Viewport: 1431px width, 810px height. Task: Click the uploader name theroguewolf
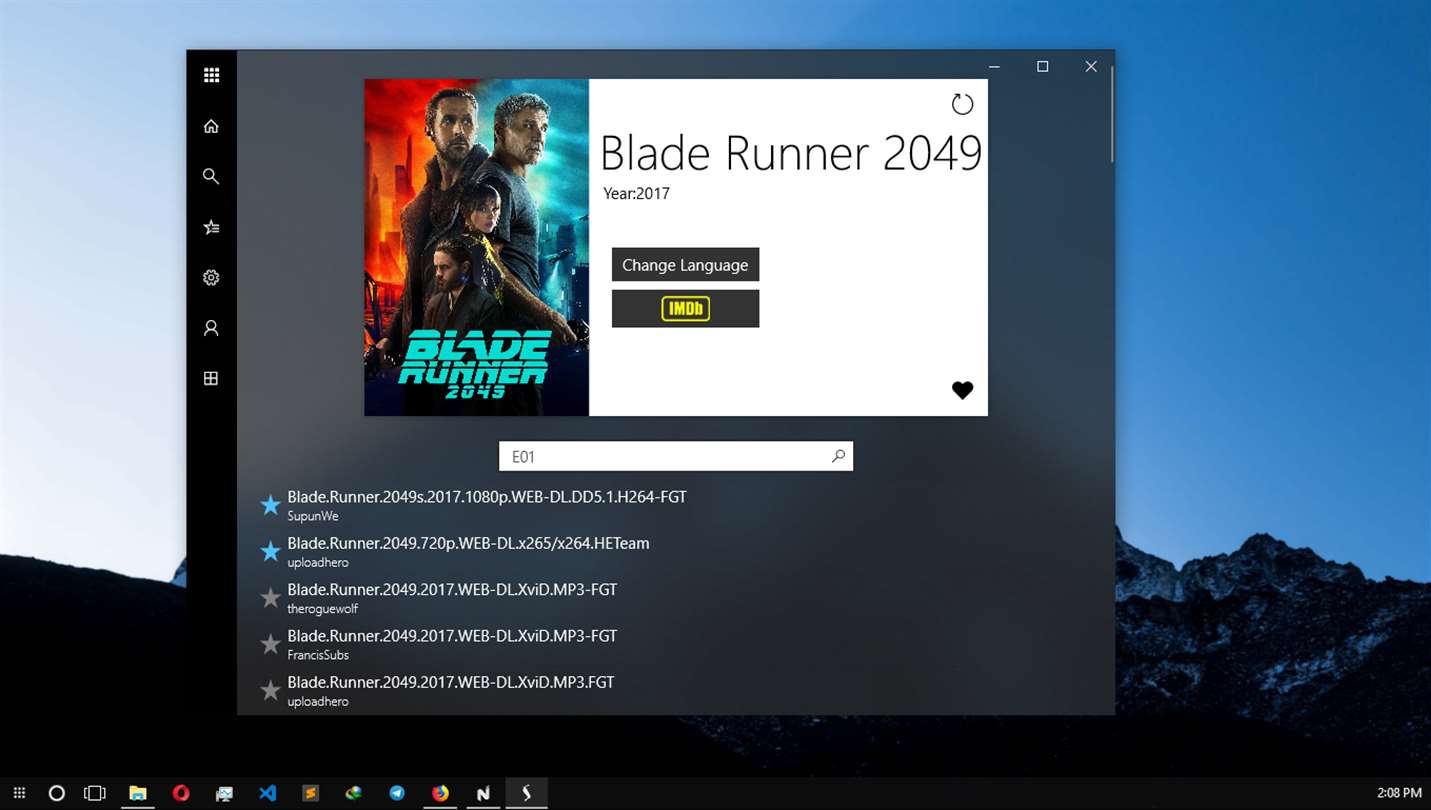[x=322, y=609]
